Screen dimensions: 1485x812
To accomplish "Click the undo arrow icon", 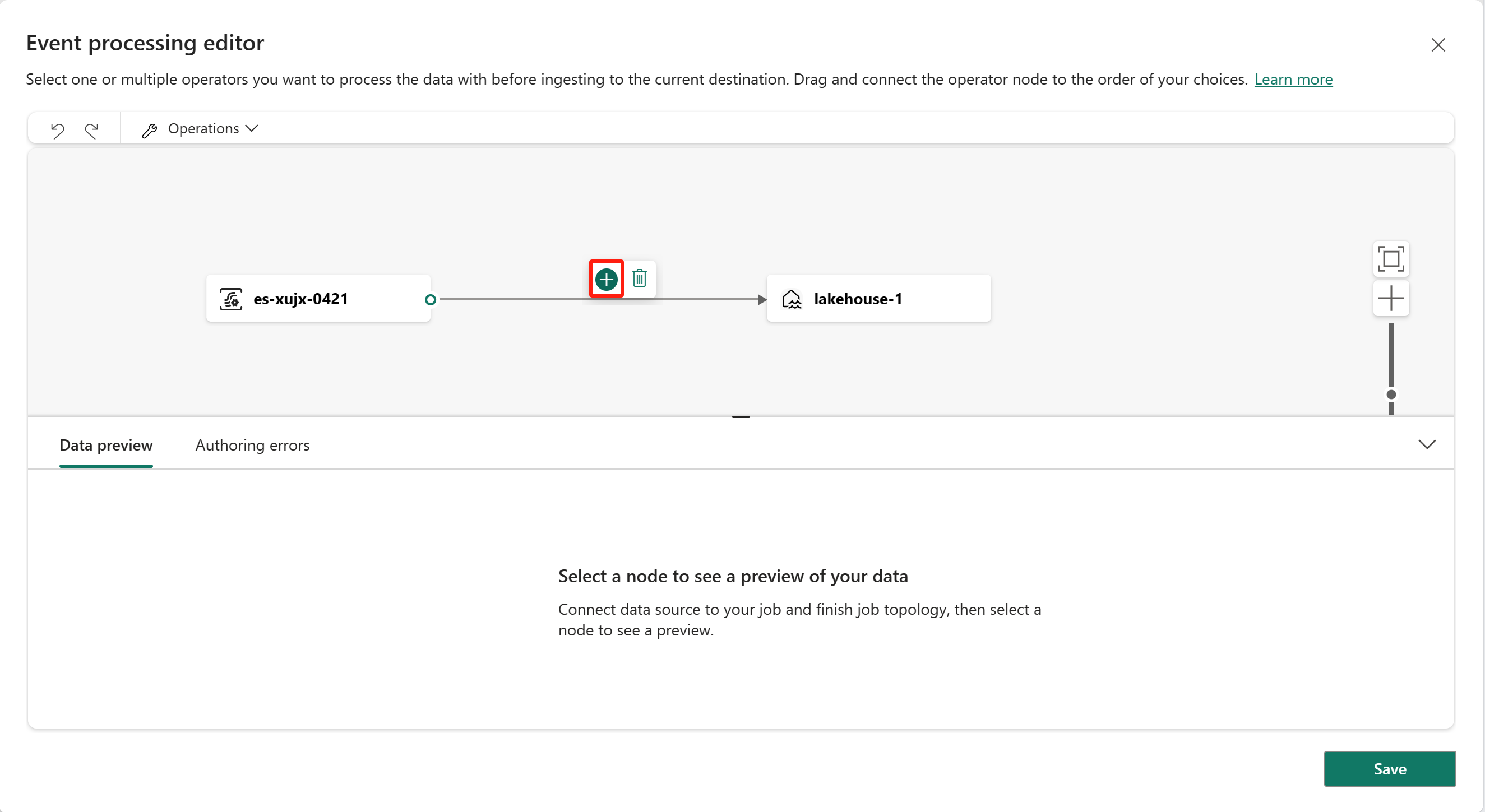I will [57, 127].
